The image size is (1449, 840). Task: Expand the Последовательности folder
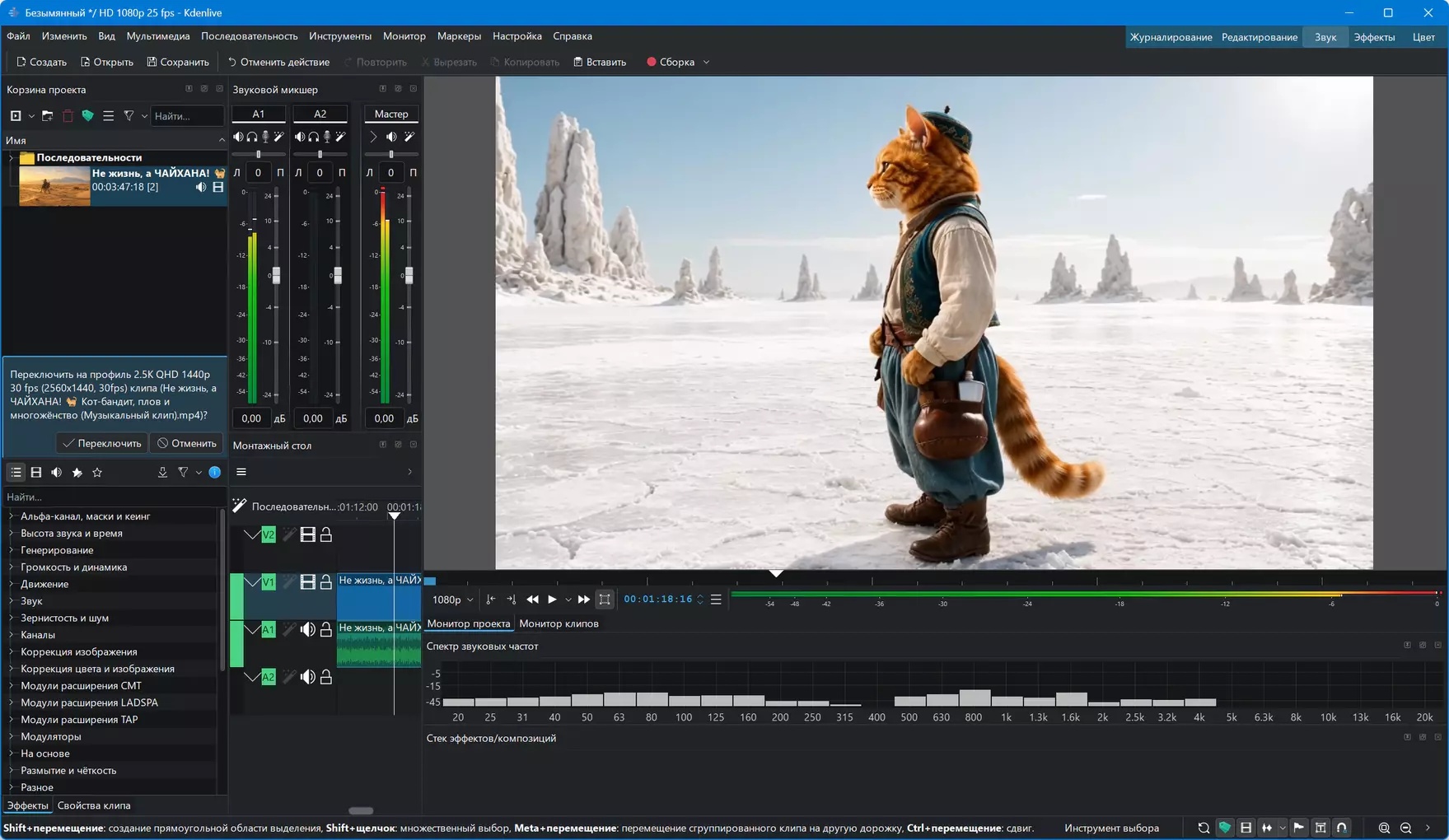tap(12, 157)
